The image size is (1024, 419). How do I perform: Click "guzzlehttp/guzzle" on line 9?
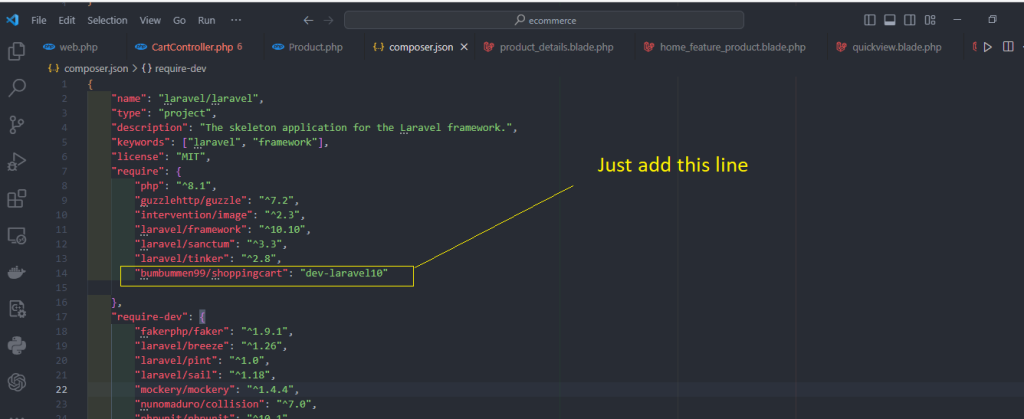pos(189,200)
